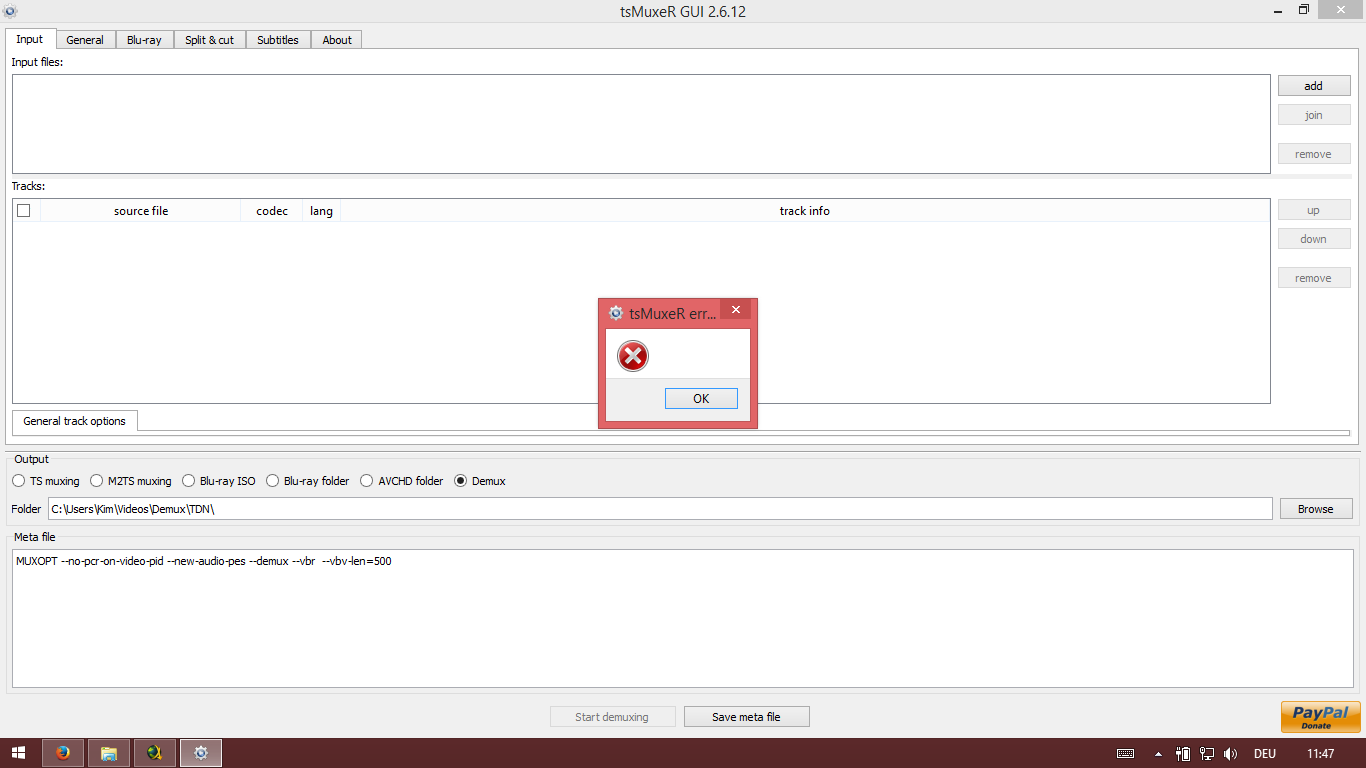Confirm the error dialog with OK
Viewport: 1366px width, 768px height.
tap(701, 398)
